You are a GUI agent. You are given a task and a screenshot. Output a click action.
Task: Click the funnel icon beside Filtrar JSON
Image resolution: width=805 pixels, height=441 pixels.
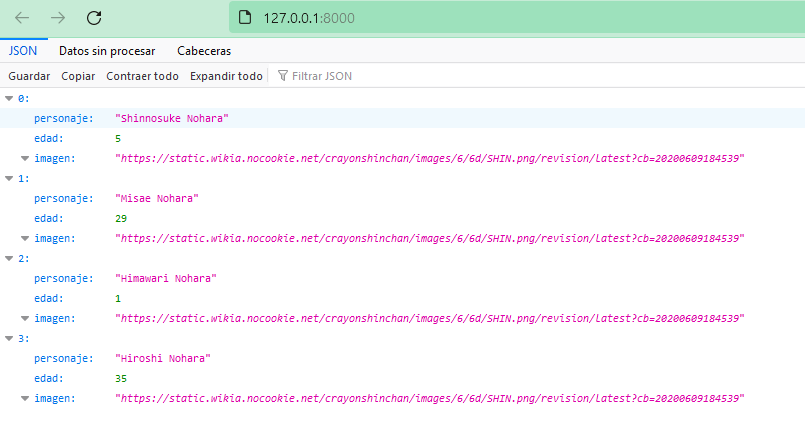[283, 76]
